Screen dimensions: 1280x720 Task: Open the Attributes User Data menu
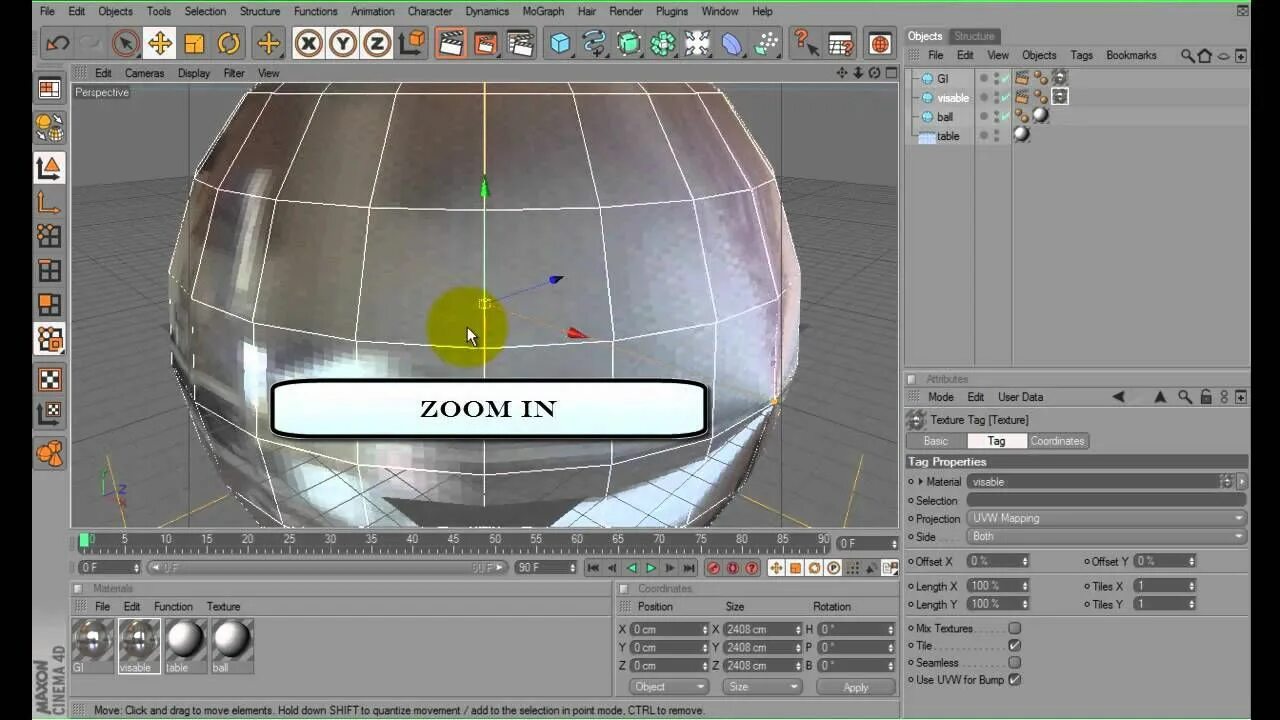pos(1020,397)
